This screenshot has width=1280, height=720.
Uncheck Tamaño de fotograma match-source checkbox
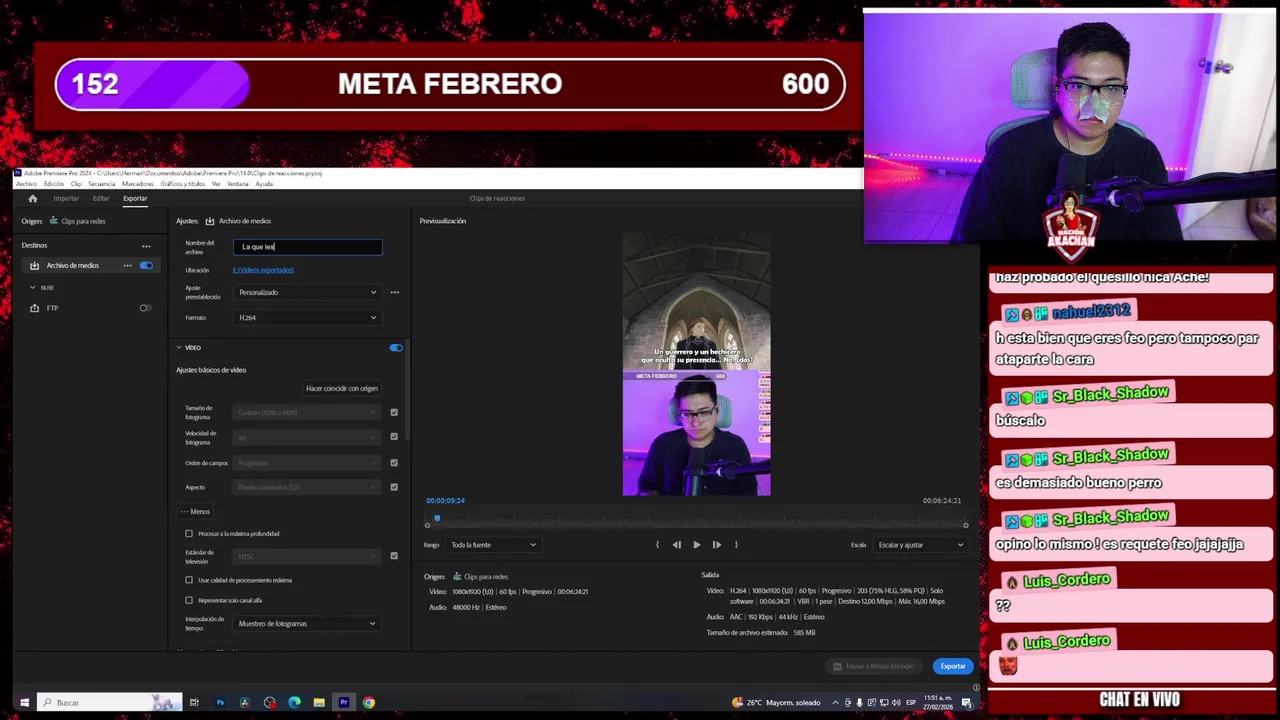[394, 412]
